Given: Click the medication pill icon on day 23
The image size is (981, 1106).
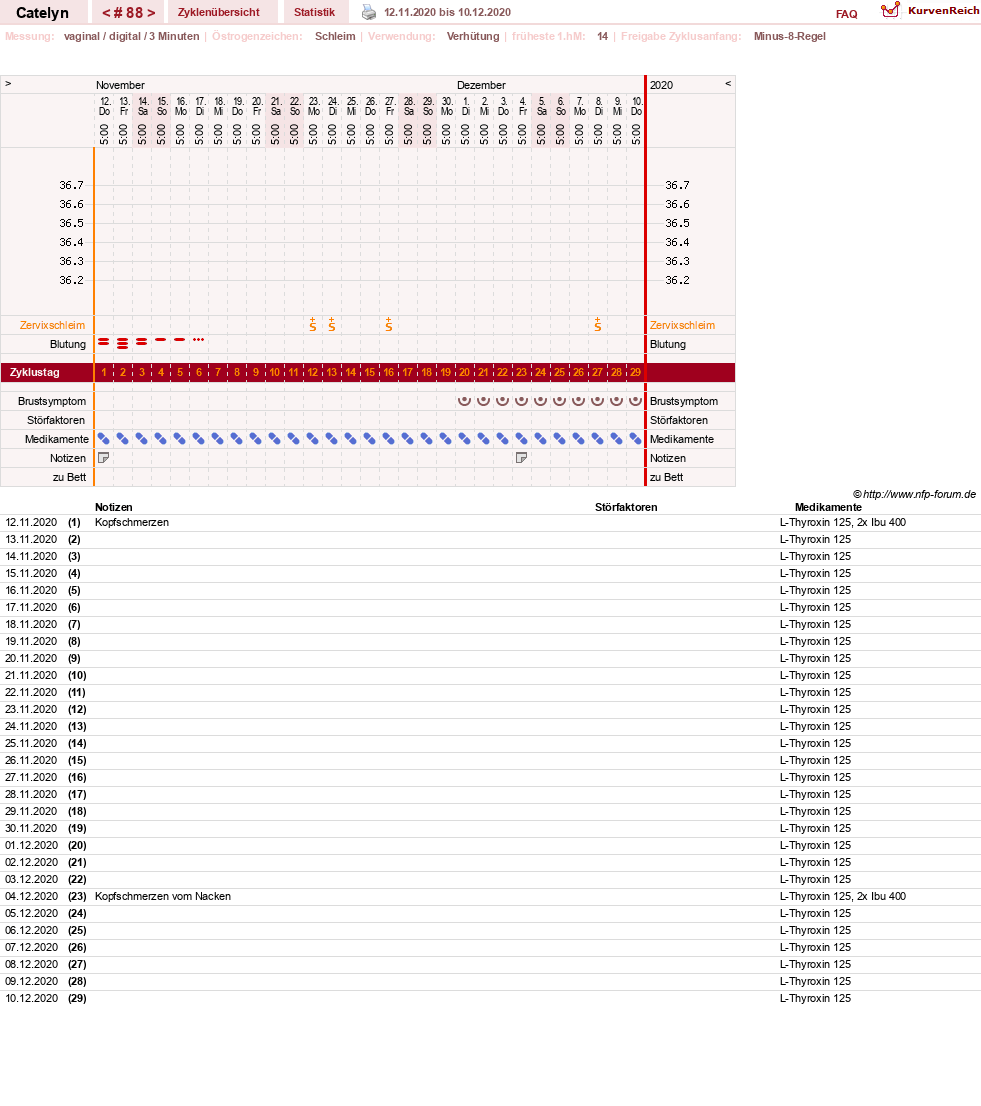Looking at the screenshot, I should point(522,439).
